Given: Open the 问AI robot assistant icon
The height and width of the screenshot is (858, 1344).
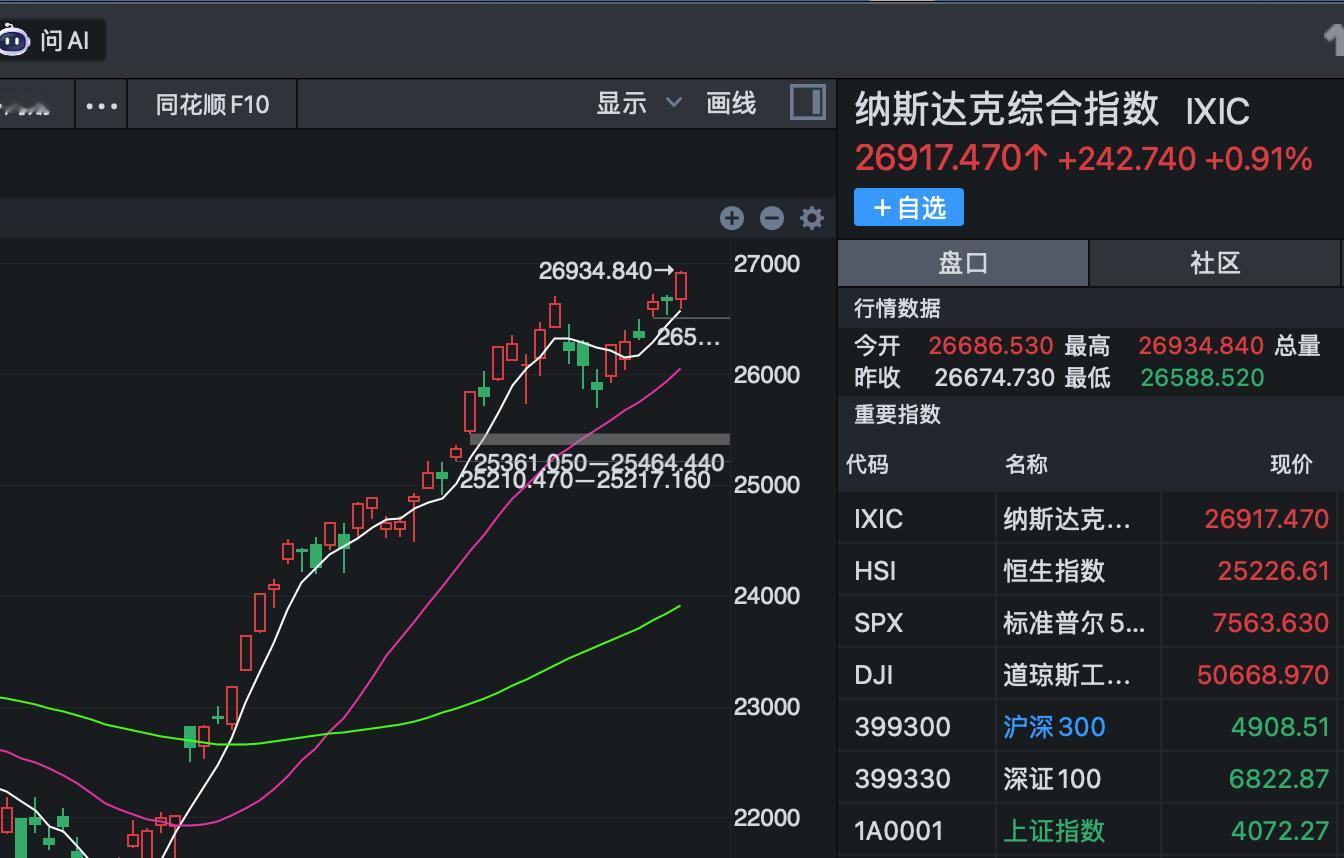Looking at the screenshot, I should (x=13, y=40).
